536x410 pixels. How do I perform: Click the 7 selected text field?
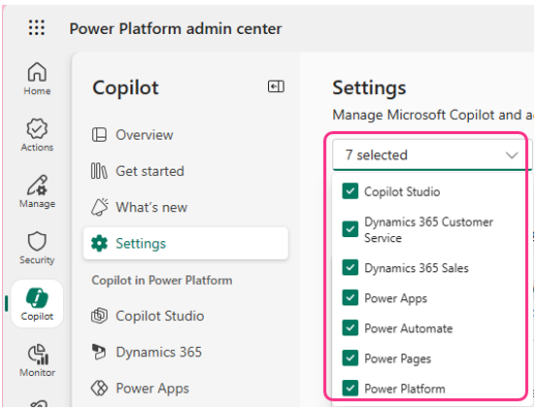(x=432, y=155)
